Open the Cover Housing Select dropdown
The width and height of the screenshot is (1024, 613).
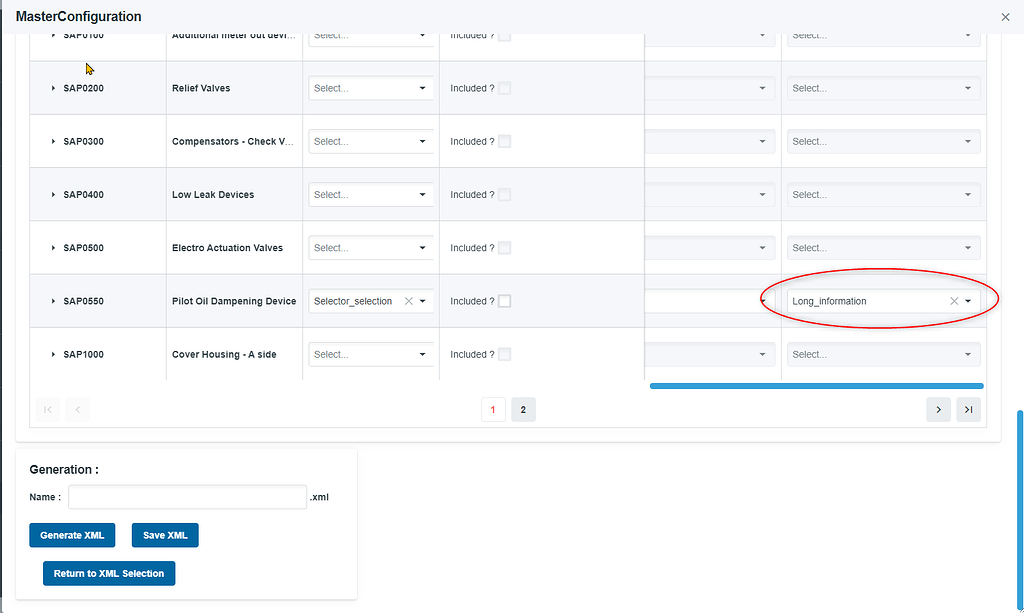coord(370,354)
